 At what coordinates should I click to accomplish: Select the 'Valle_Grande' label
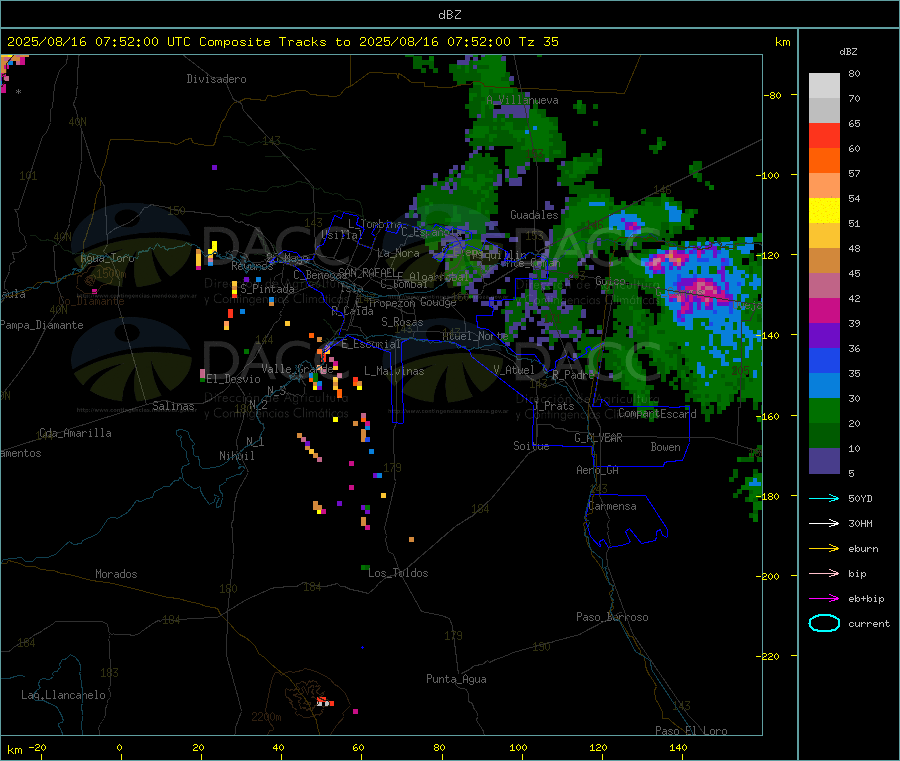[x=297, y=369]
